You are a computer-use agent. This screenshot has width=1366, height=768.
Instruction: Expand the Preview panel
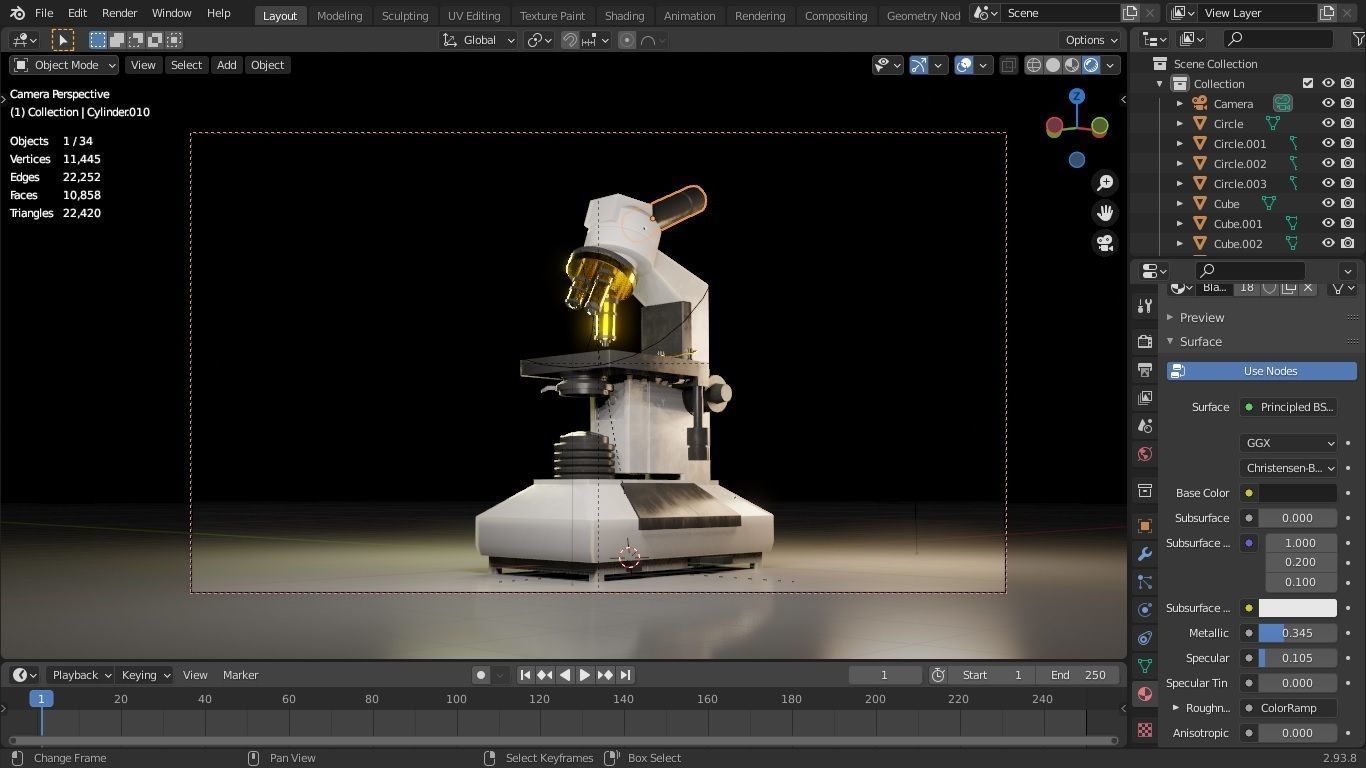[1201, 317]
